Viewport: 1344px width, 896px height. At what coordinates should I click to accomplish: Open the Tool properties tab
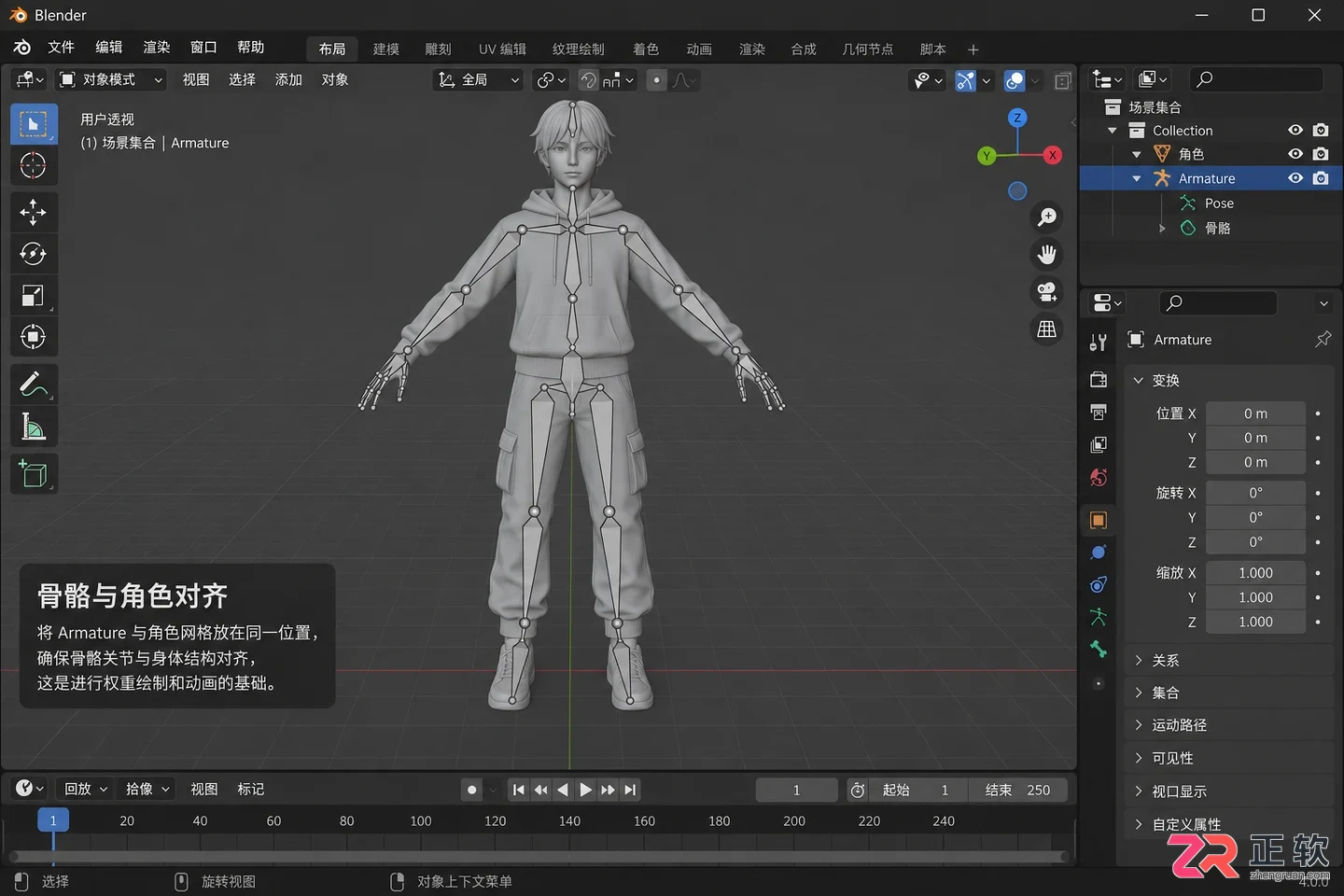(x=1099, y=343)
